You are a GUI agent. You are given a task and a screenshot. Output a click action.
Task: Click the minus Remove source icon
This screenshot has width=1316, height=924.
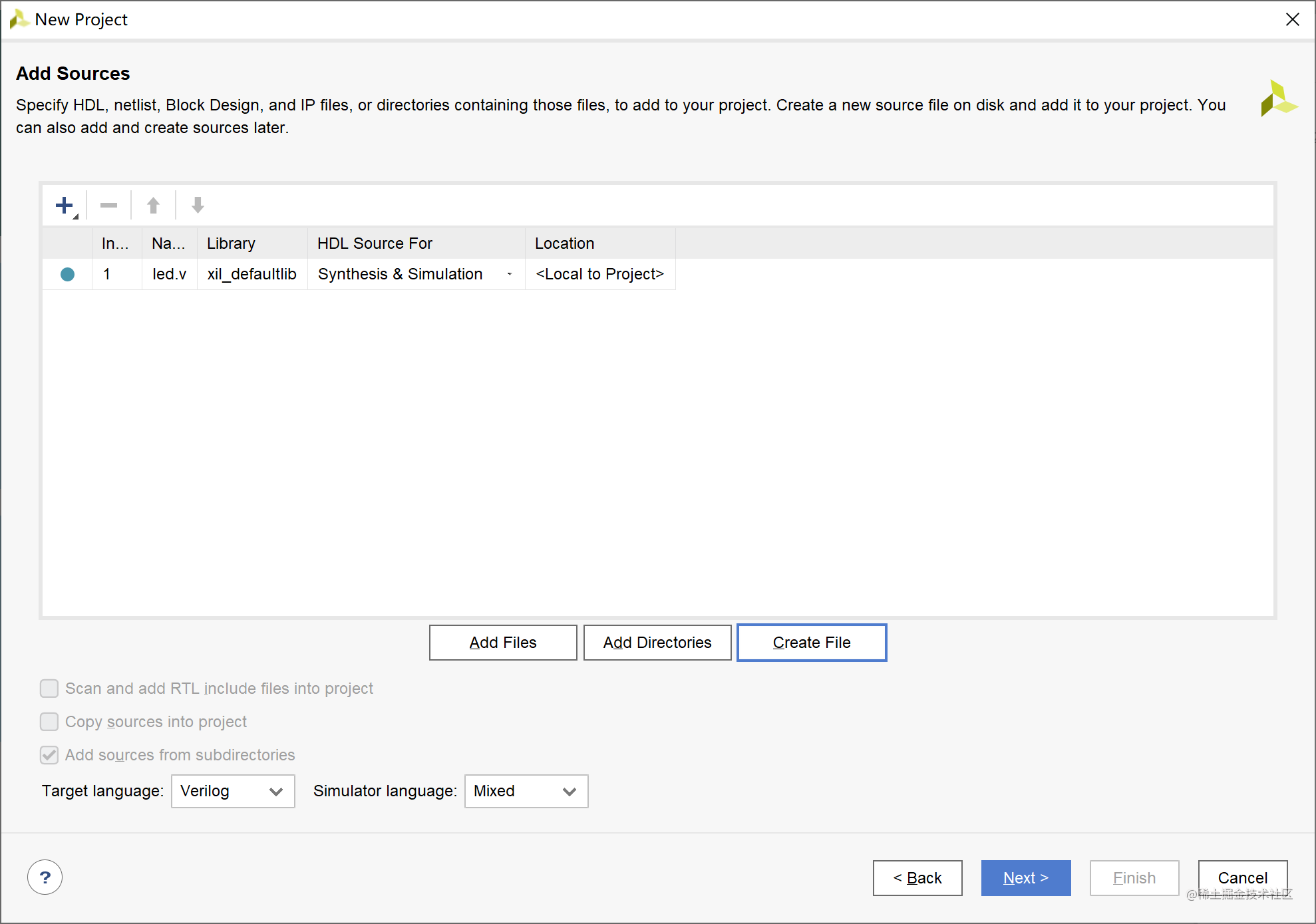pyautogui.click(x=108, y=206)
